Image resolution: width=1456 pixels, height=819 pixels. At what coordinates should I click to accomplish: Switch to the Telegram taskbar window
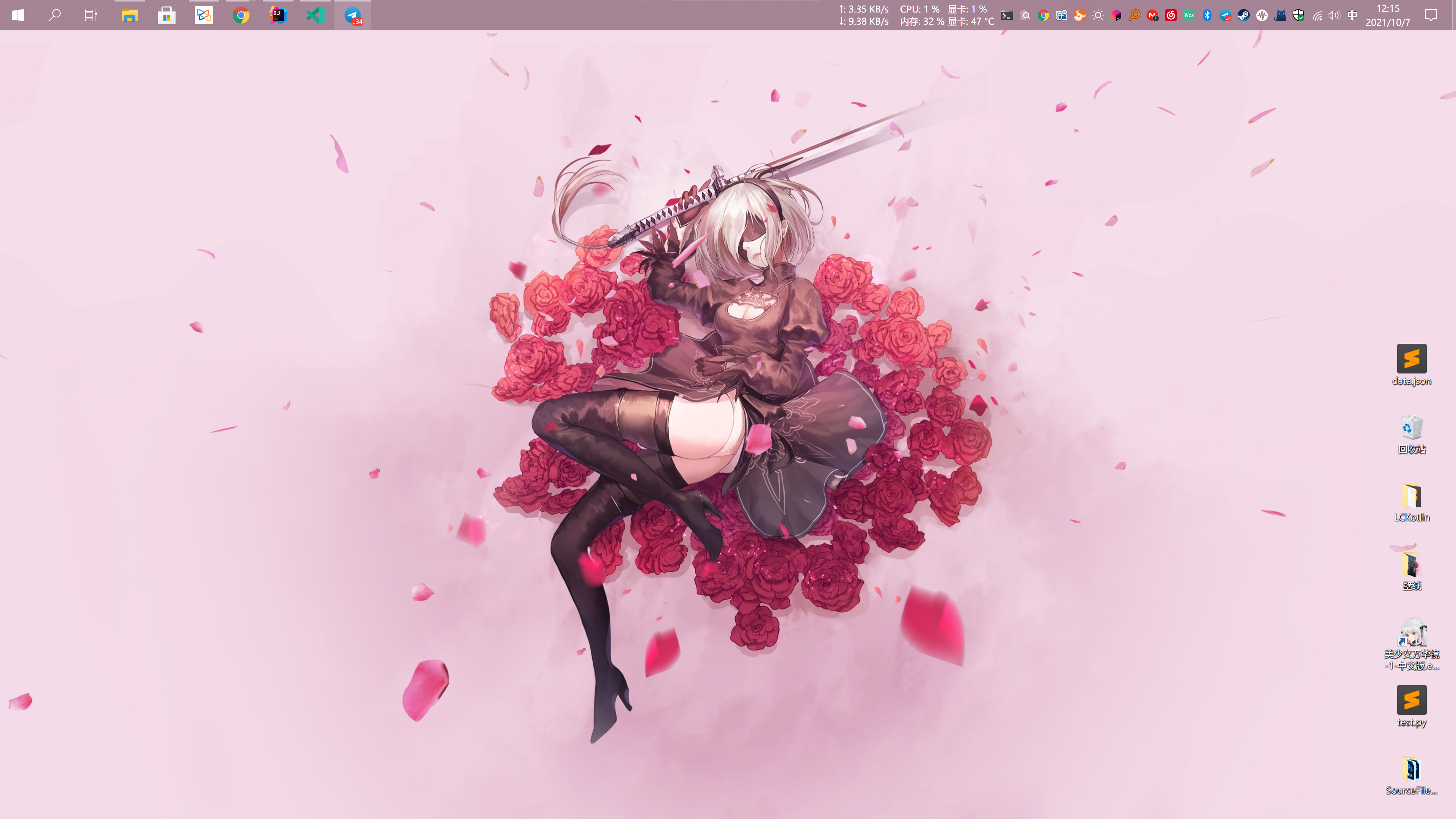353,15
